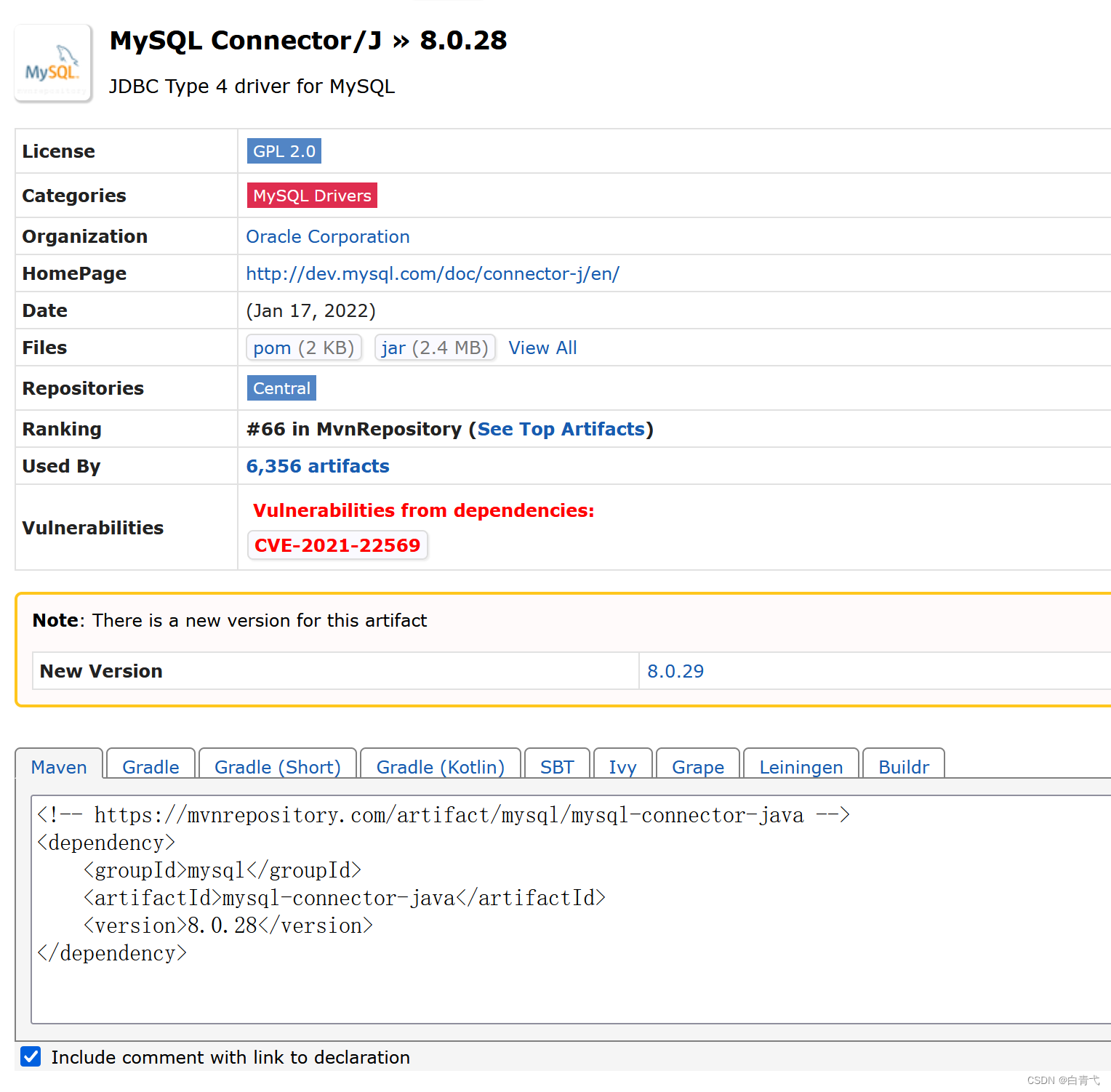Viewport: 1111px width, 1092px height.
Task: Click inside the Maven dependency snippet box
Action: point(571,910)
